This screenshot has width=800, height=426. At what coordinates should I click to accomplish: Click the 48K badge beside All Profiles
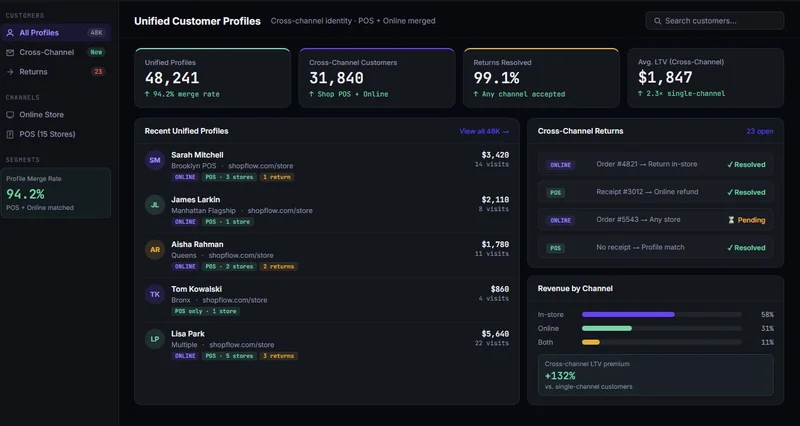(96, 33)
